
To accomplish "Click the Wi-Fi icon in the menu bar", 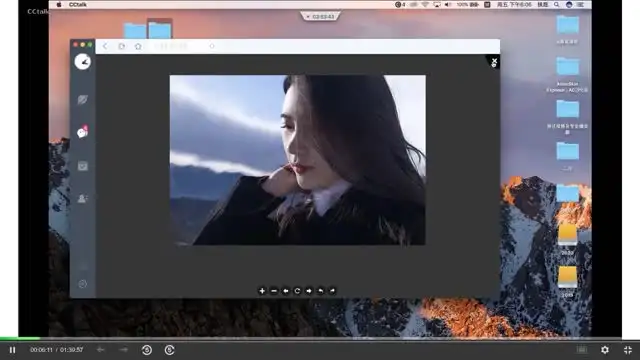I will pos(425,4).
